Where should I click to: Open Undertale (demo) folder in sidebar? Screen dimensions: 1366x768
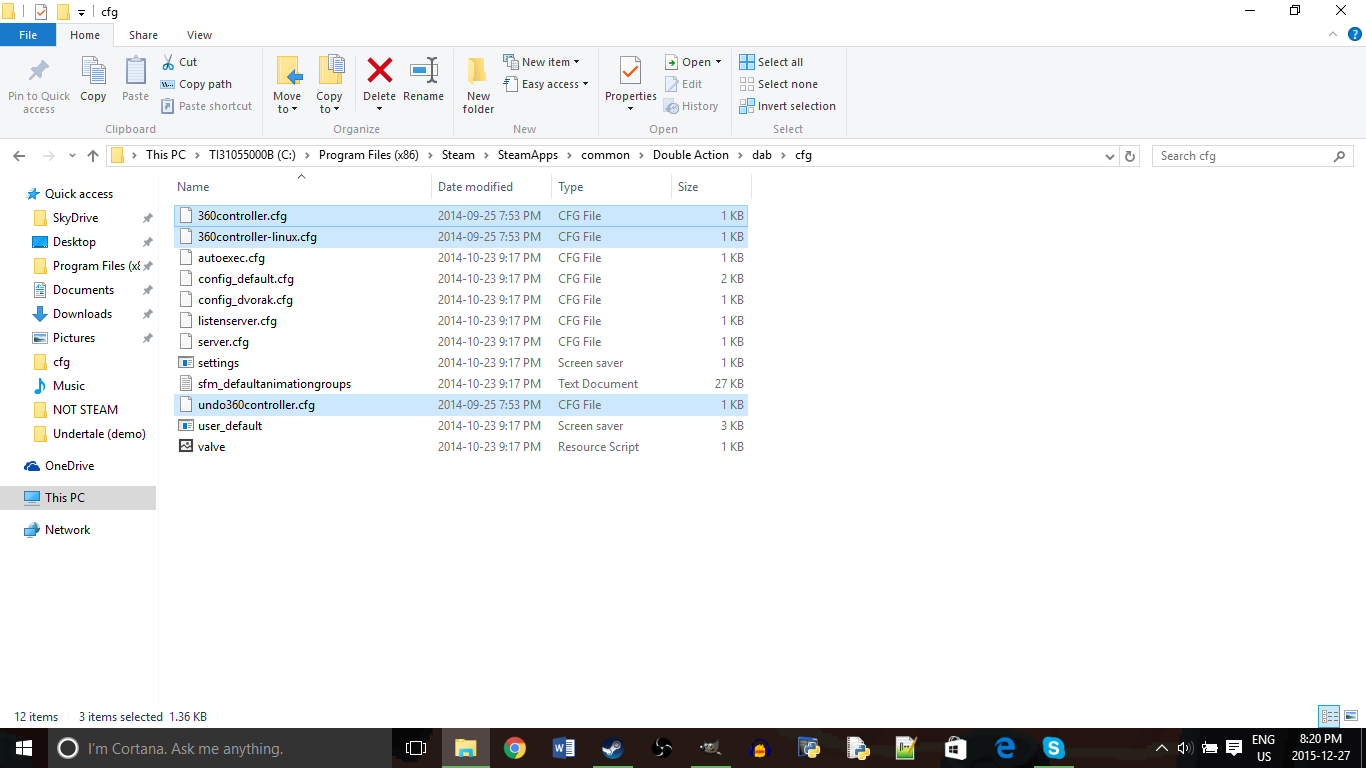[x=99, y=434]
